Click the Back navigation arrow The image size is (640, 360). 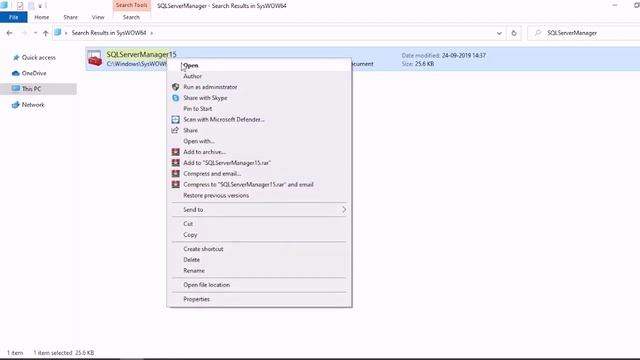(9, 33)
